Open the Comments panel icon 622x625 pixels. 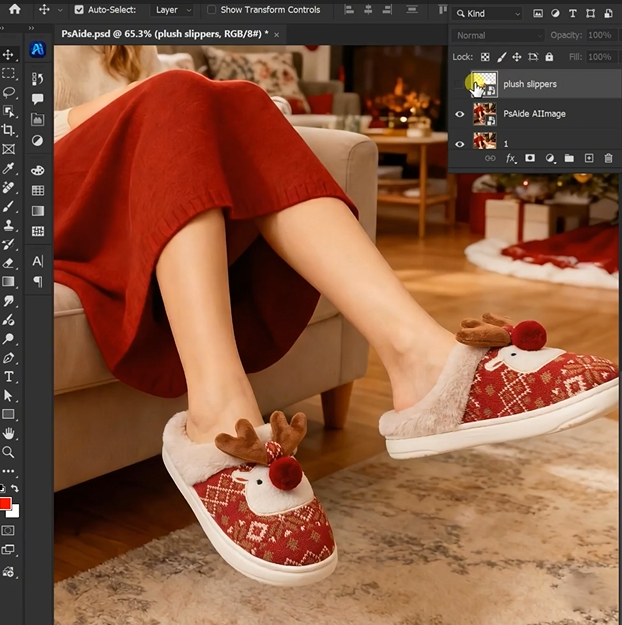pyautogui.click(x=37, y=99)
